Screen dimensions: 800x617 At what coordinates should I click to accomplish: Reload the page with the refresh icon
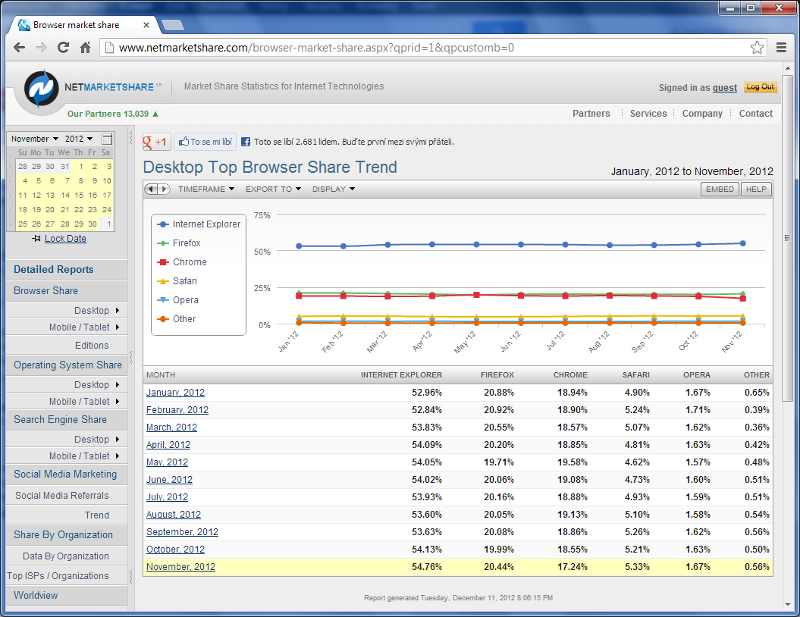pyautogui.click(x=63, y=47)
